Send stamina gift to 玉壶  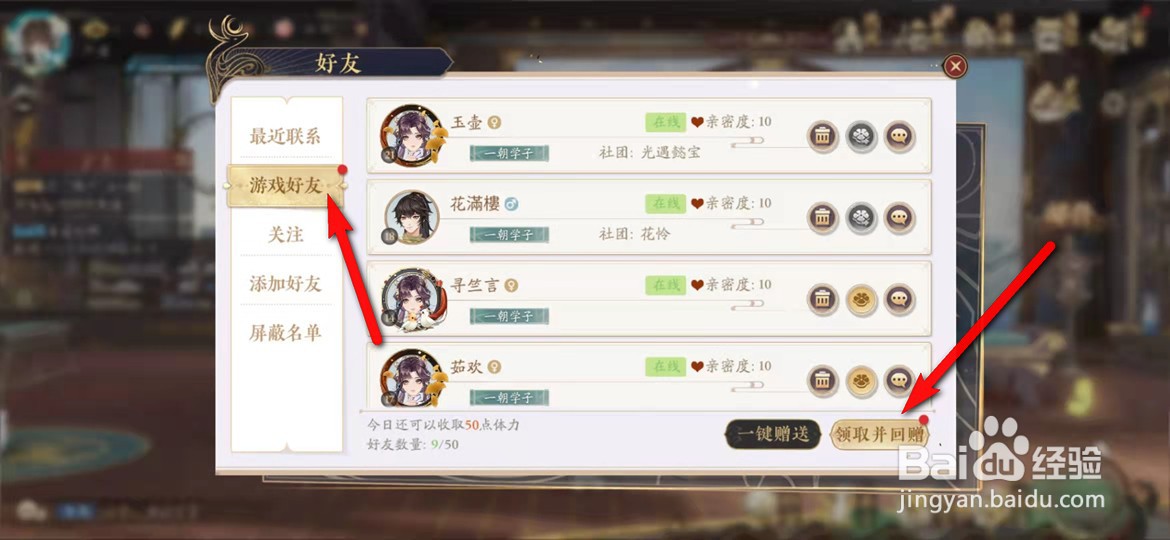pyautogui.click(x=861, y=136)
